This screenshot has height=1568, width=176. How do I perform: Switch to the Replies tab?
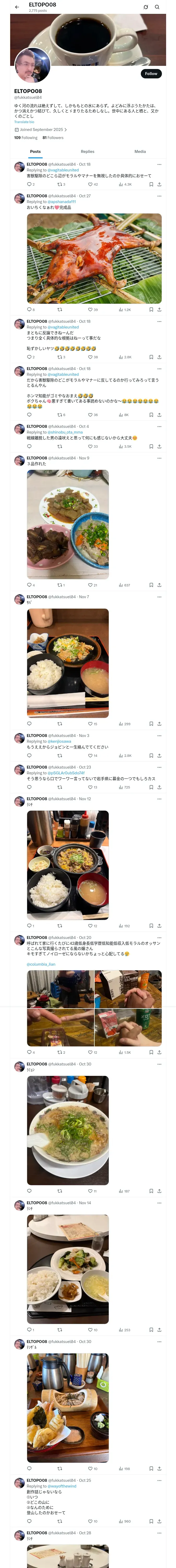(x=87, y=152)
